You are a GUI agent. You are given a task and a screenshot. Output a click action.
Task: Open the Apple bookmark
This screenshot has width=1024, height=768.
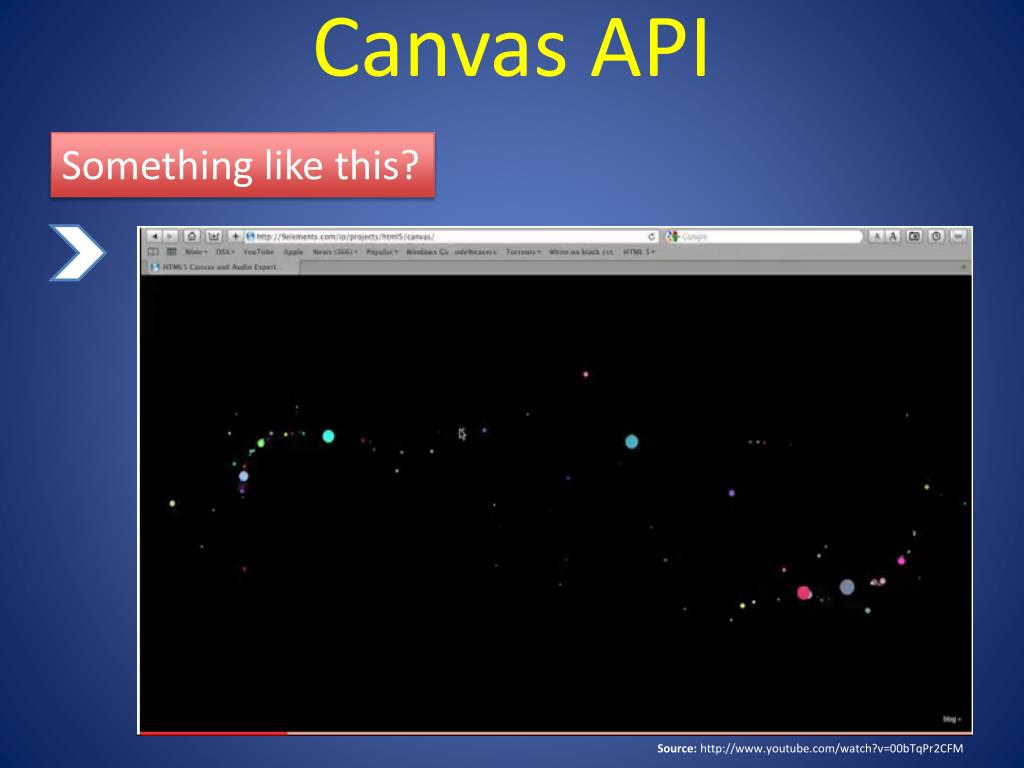coord(293,252)
